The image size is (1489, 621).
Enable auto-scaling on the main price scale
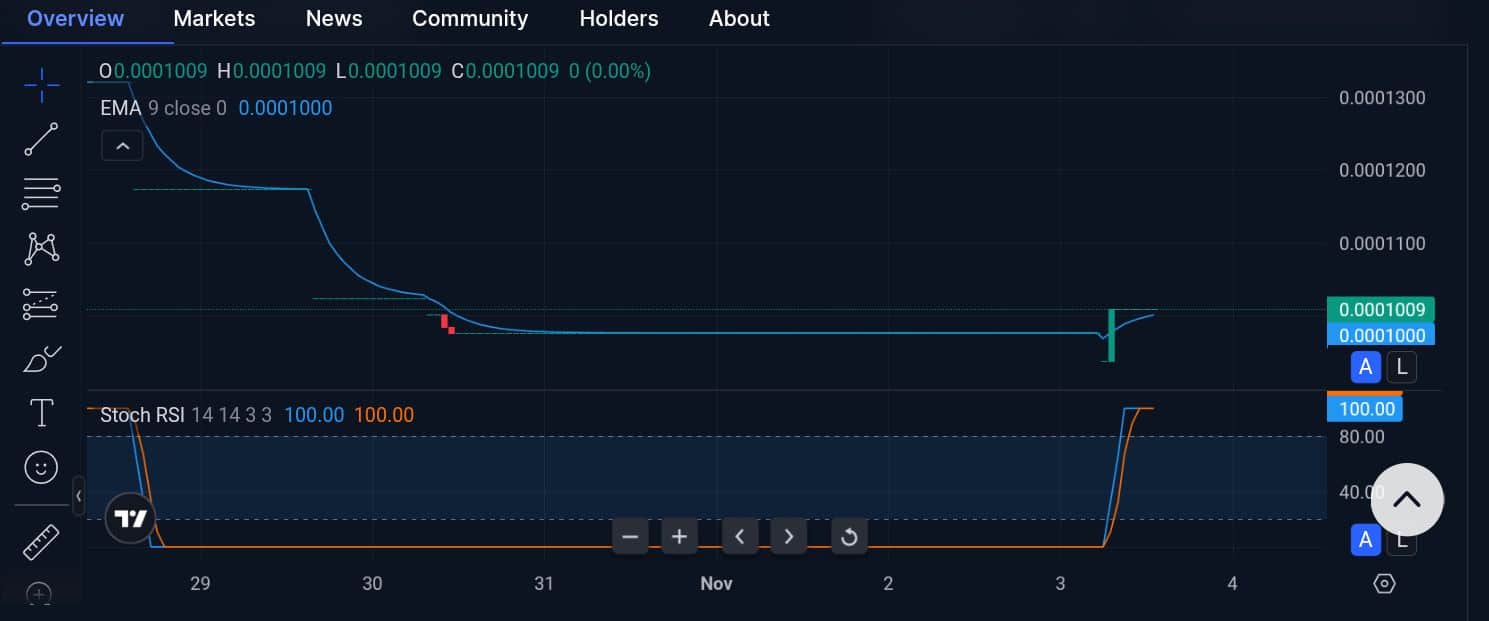pos(1365,367)
